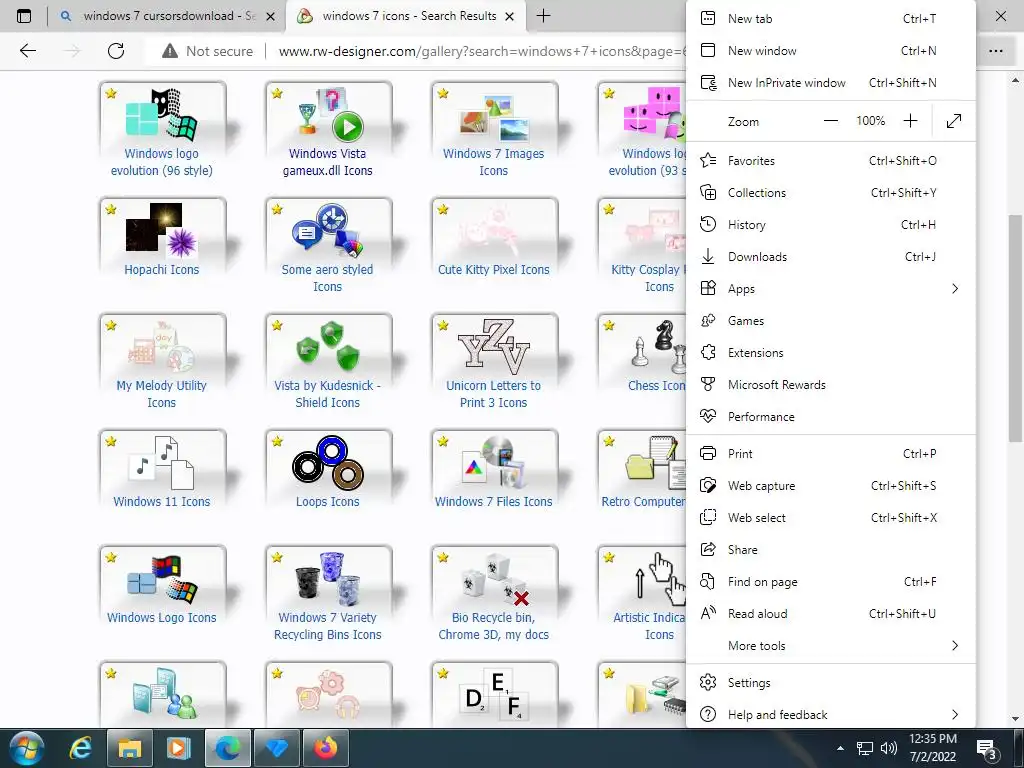The width and height of the screenshot is (1024, 768).
Task: Open Windows 7 Images Icons link
Action: (493, 162)
